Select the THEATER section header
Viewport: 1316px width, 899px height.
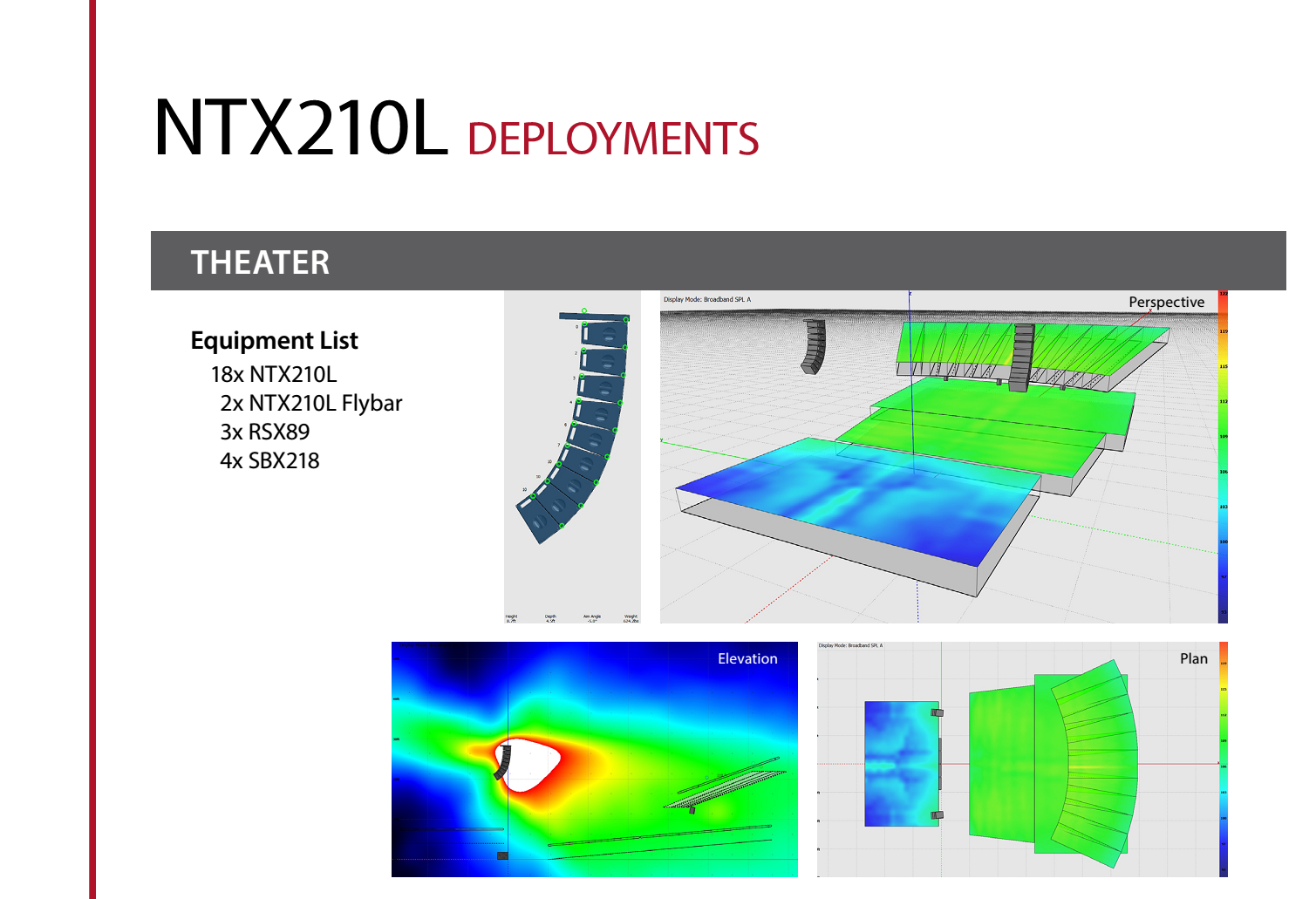point(718,261)
